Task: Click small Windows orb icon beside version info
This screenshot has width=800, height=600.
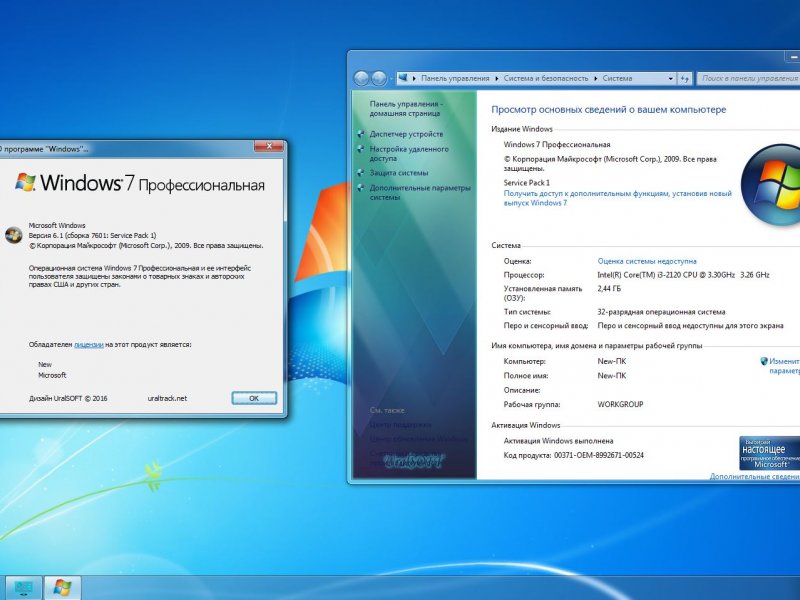Action: (14, 235)
